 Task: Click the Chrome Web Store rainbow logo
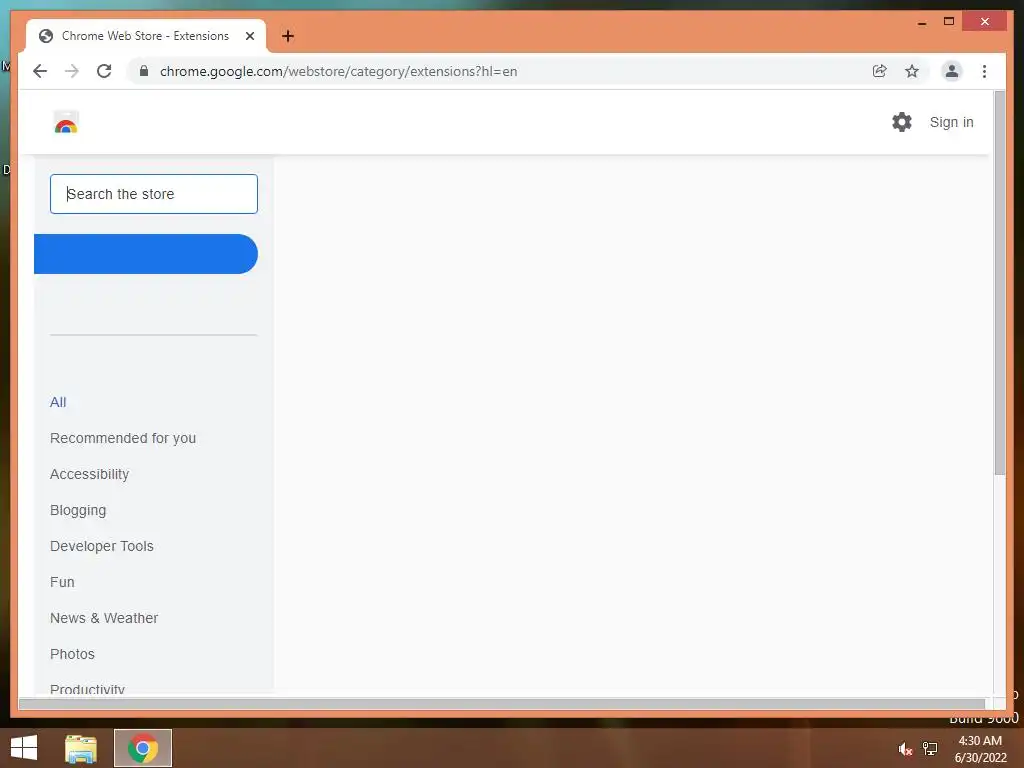click(66, 122)
